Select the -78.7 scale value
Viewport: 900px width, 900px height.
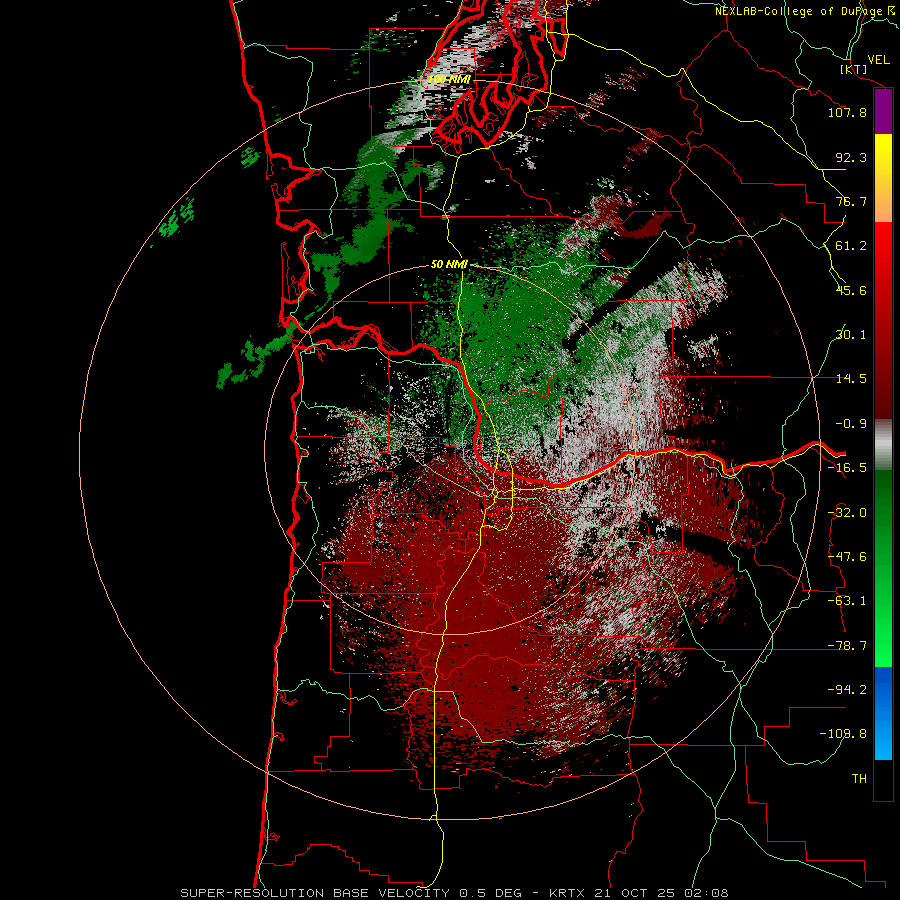[x=847, y=646]
